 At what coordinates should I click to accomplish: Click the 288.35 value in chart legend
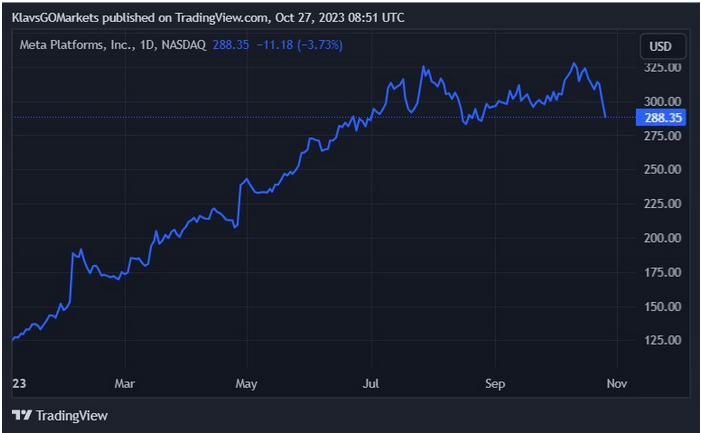click(231, 45)
